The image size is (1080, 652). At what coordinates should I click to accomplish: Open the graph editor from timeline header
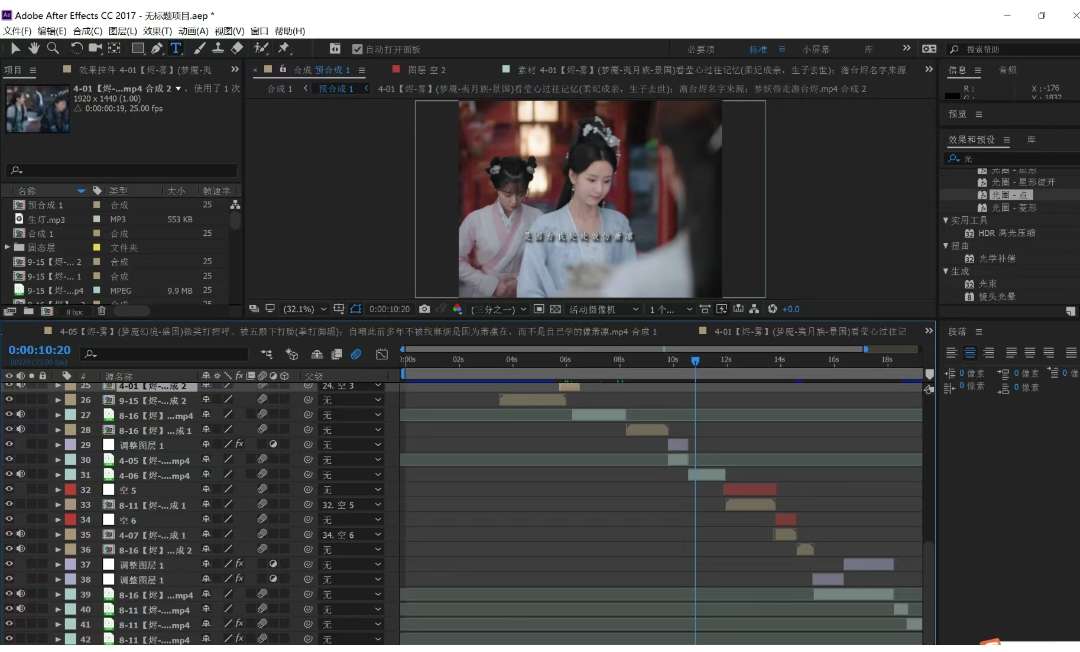(x=382, y=354)
